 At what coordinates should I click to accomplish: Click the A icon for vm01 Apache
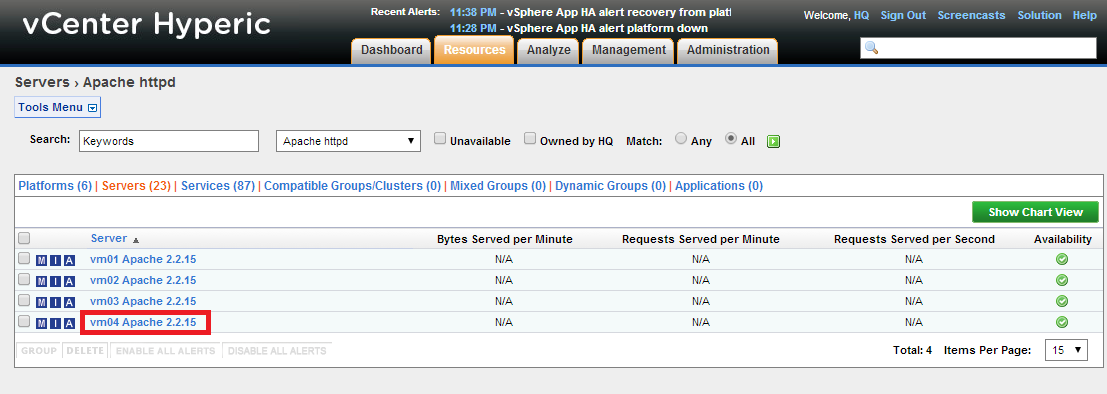(x=68, y=260)
